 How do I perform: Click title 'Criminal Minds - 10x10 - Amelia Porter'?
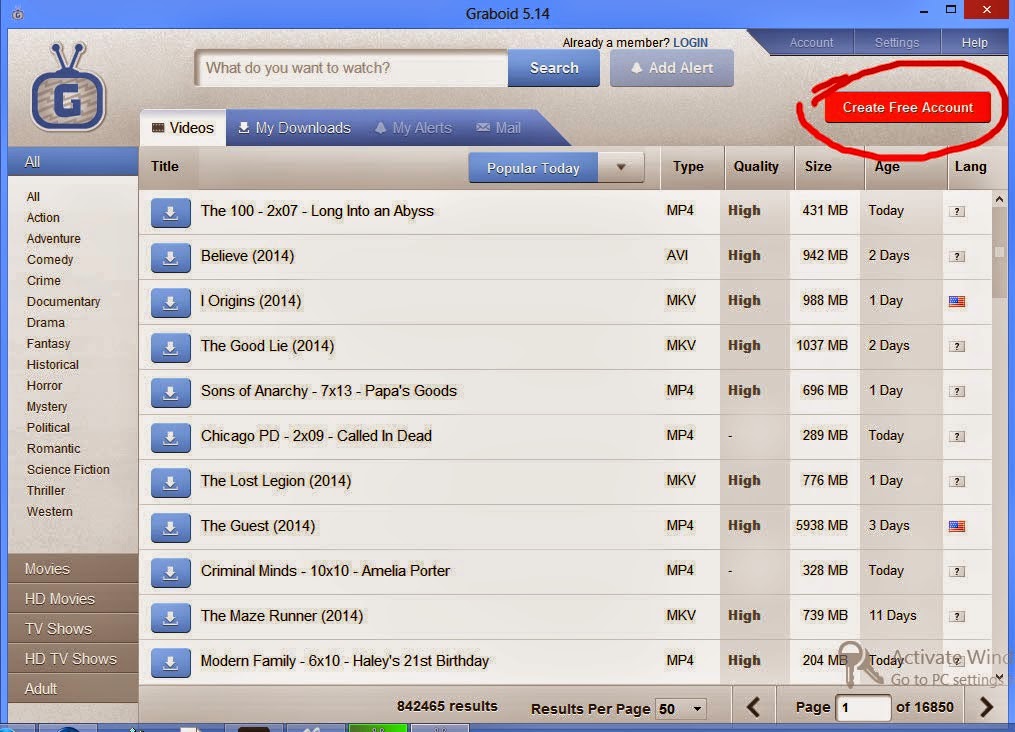click(x=325, y=571)
